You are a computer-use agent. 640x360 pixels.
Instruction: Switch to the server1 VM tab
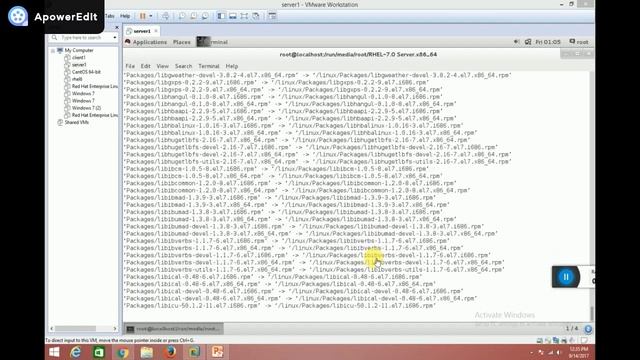coord(142,31)
